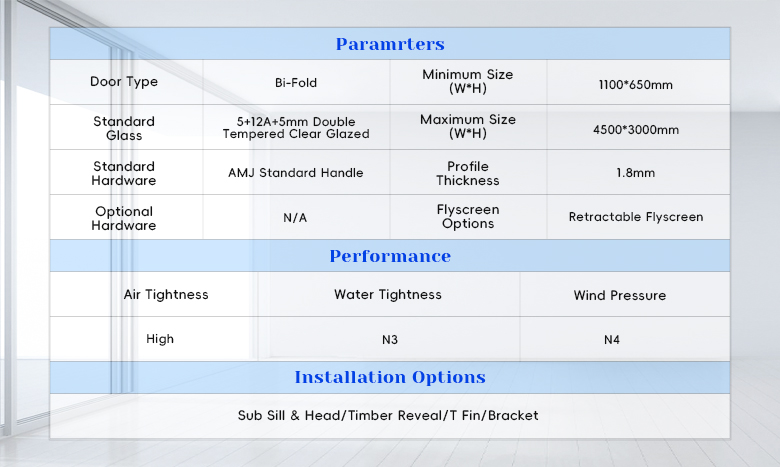Viewport: 780px width, 467px height.
Task: Select the Profile Thickness label
Action: click(468, 173)
